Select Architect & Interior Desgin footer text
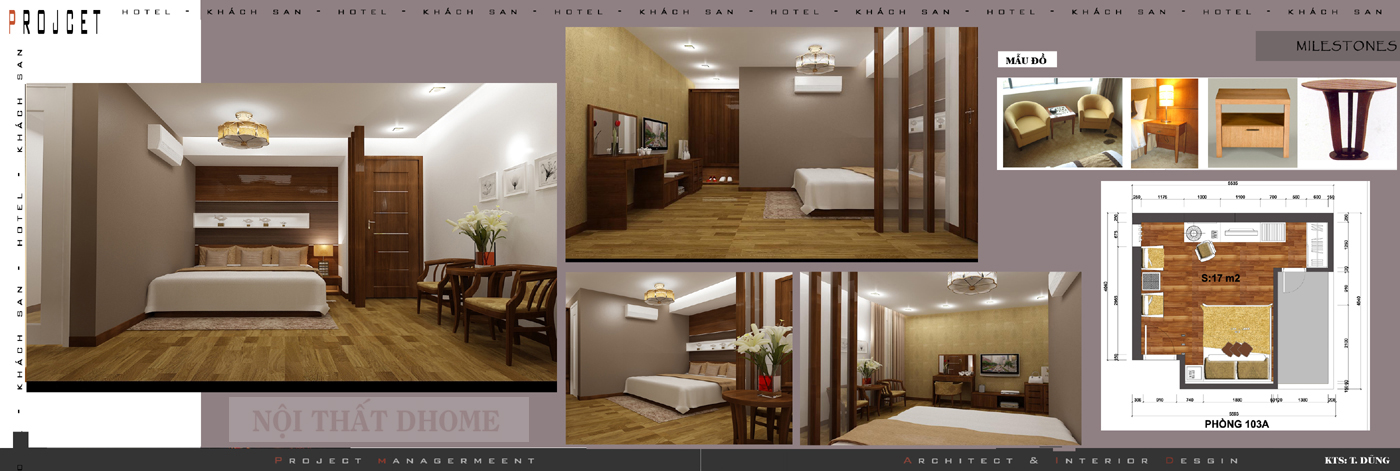The image size is (1400, 471). pos(1070,460)
